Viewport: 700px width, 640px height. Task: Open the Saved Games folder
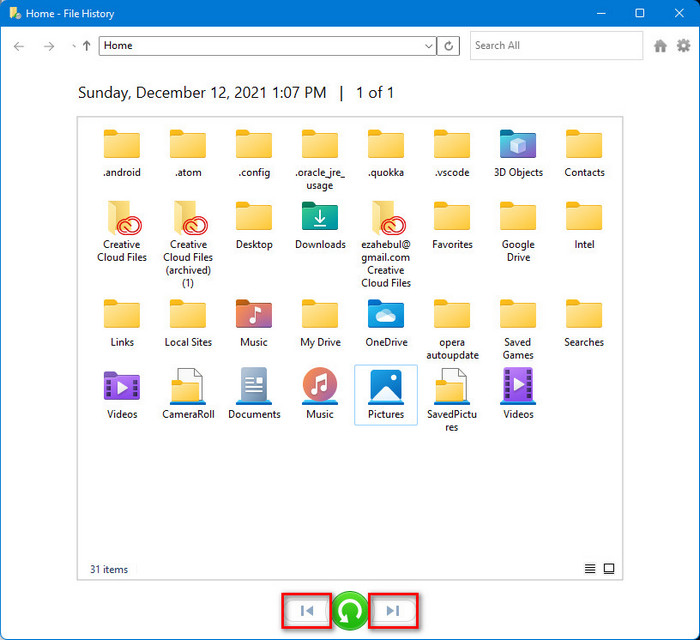tap(518, 329)
